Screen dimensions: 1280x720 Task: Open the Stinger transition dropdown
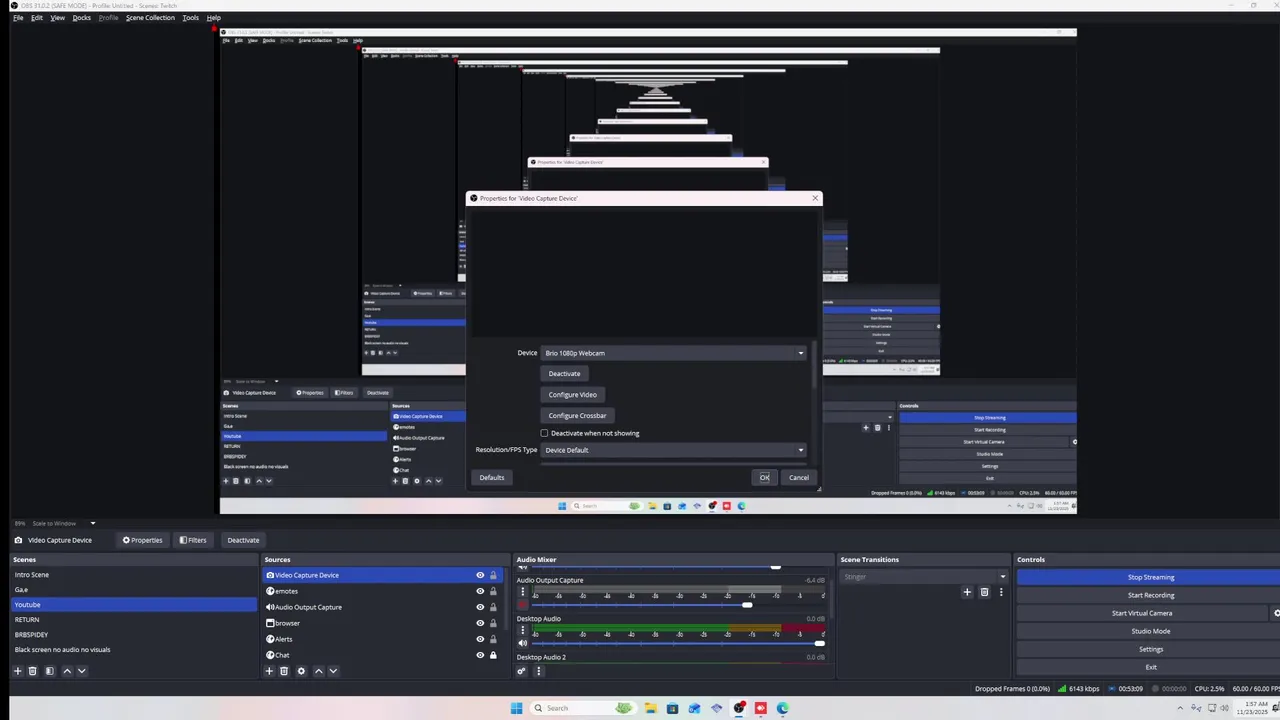point(924,577)
